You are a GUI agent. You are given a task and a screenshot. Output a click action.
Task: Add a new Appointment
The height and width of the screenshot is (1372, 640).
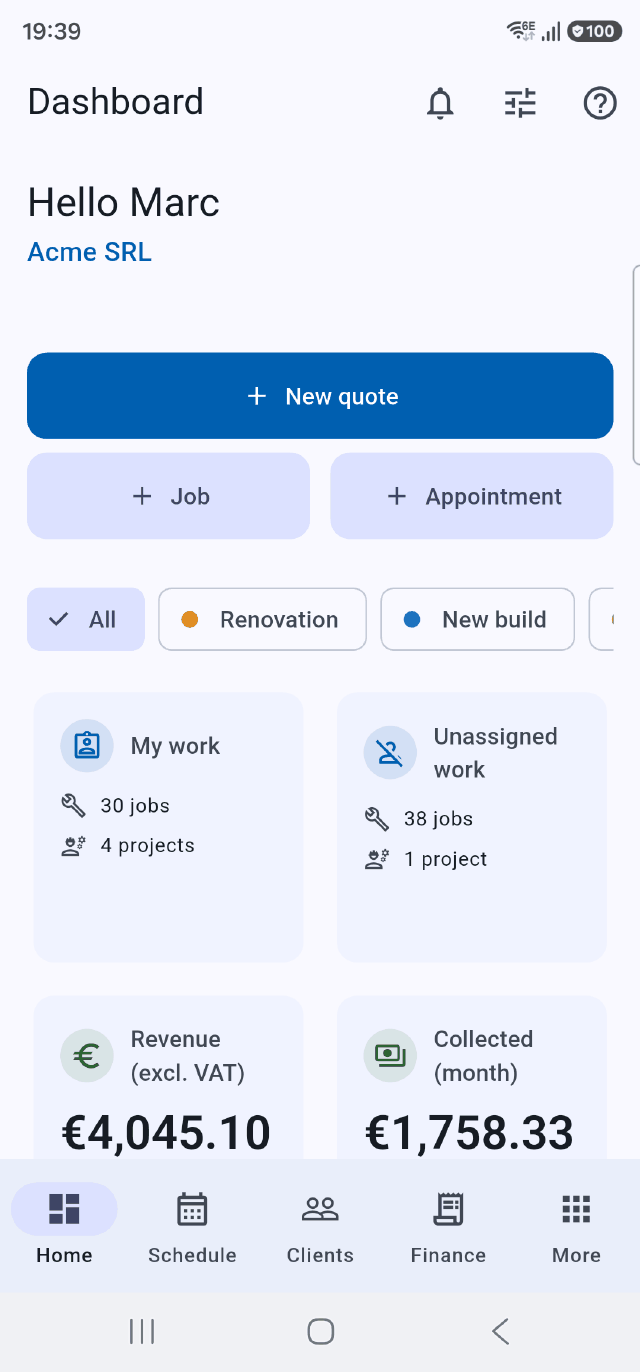[x=472, y=496]
